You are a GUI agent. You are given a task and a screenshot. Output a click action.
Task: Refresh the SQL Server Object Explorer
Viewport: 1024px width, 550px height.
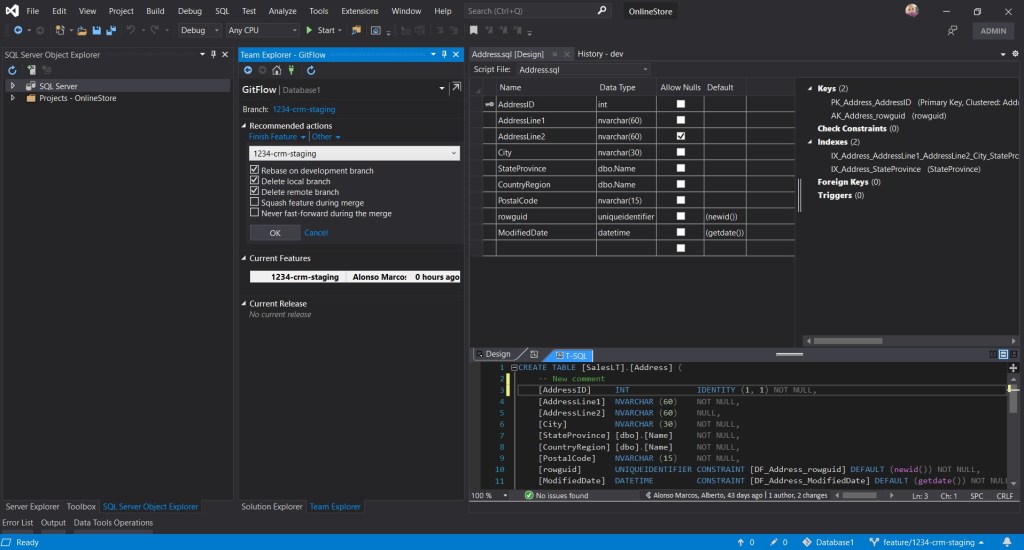(x=13, y=70)
